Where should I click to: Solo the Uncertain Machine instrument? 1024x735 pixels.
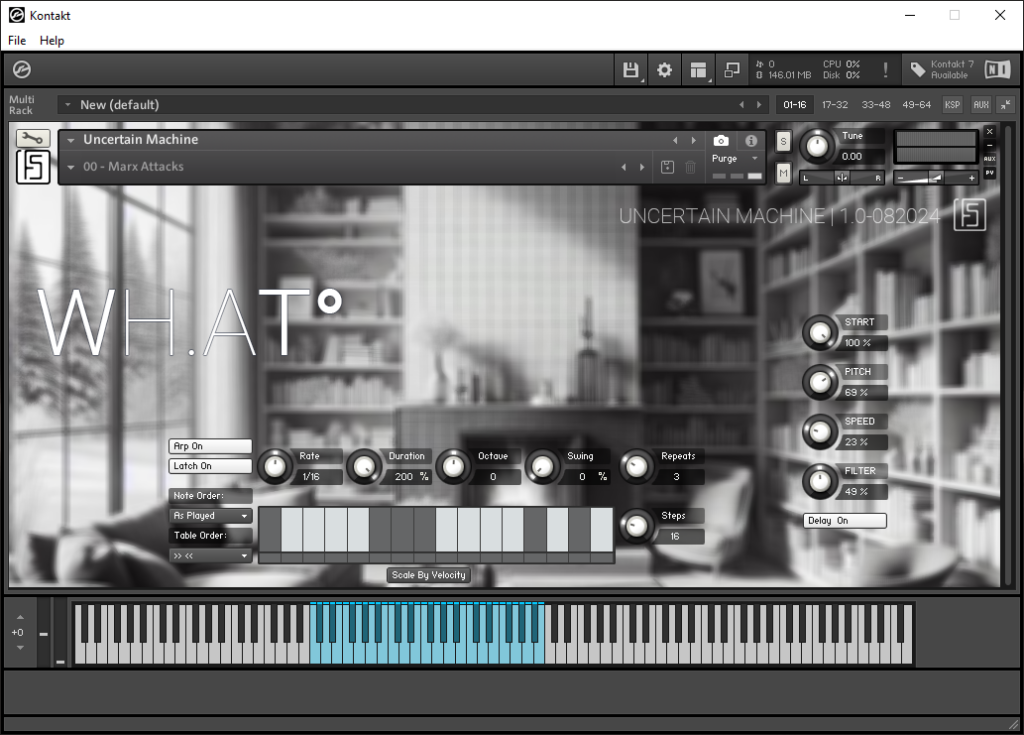784,141
